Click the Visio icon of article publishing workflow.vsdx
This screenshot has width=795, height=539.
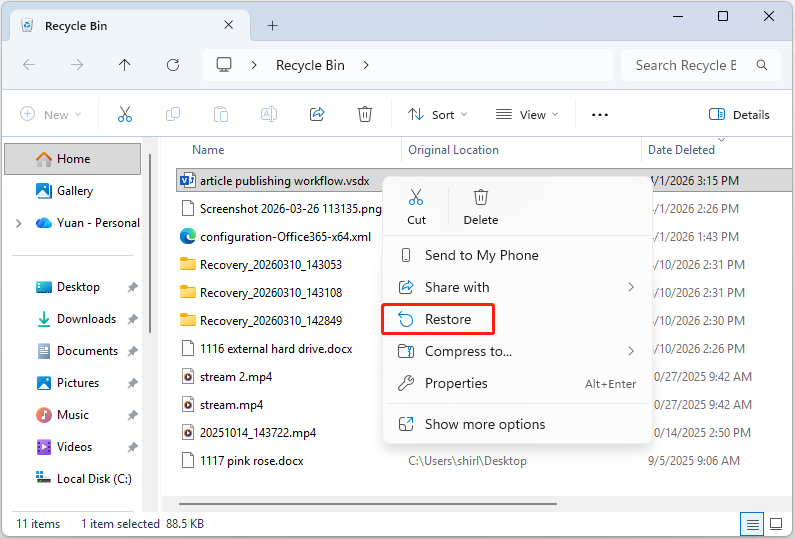pyautogui.click(x=188, y=180)
